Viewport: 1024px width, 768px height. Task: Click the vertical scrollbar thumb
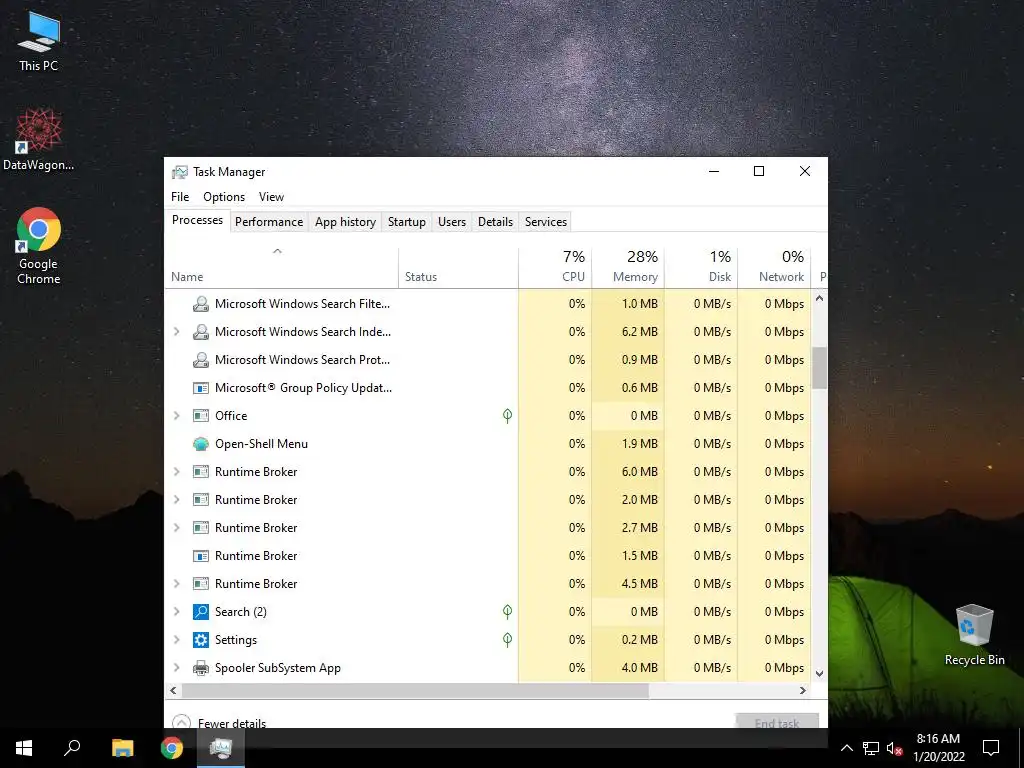click(819, 368)
